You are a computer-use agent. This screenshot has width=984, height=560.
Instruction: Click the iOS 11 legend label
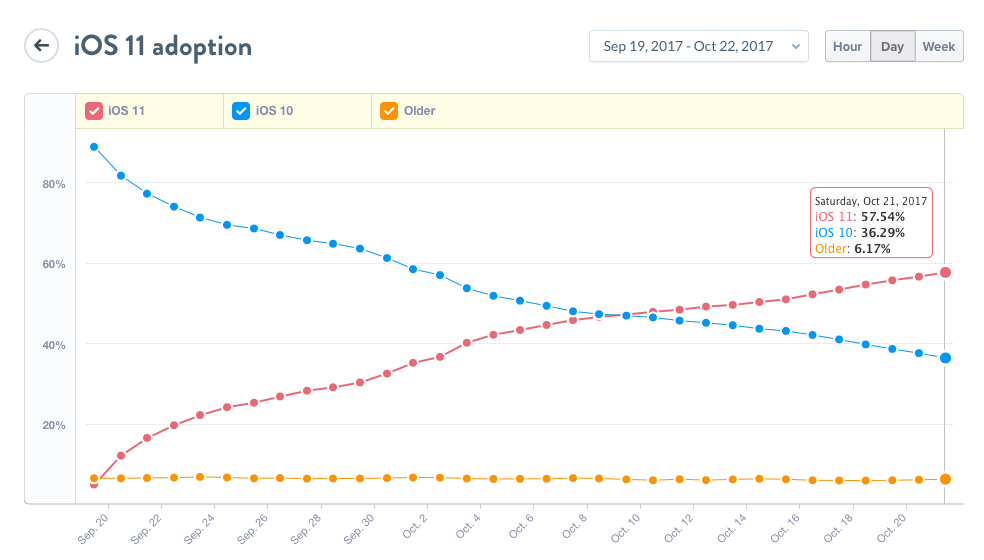click(x=126, y=111)
